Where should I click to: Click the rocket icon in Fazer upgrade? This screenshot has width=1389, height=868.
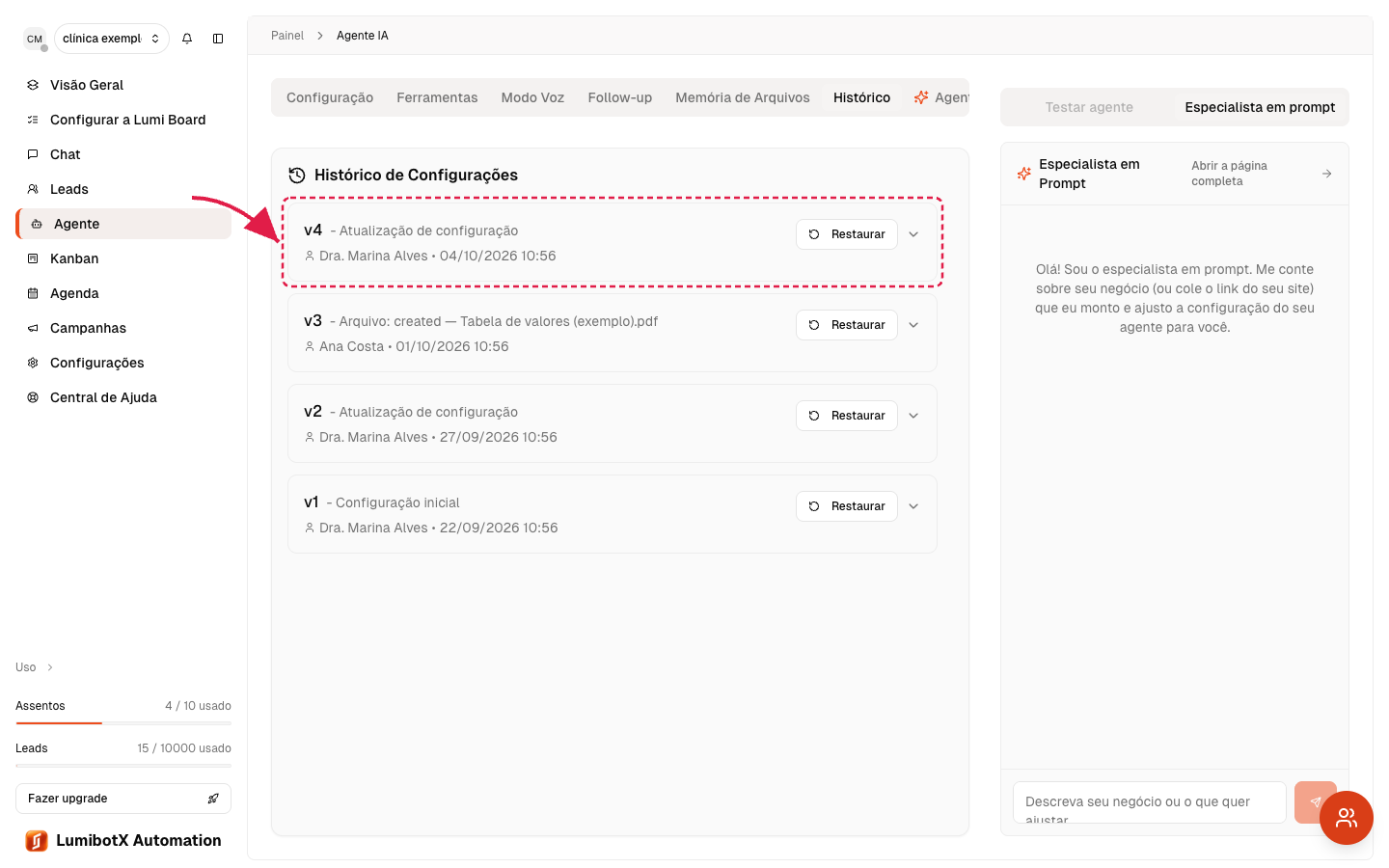coord(213,799)
